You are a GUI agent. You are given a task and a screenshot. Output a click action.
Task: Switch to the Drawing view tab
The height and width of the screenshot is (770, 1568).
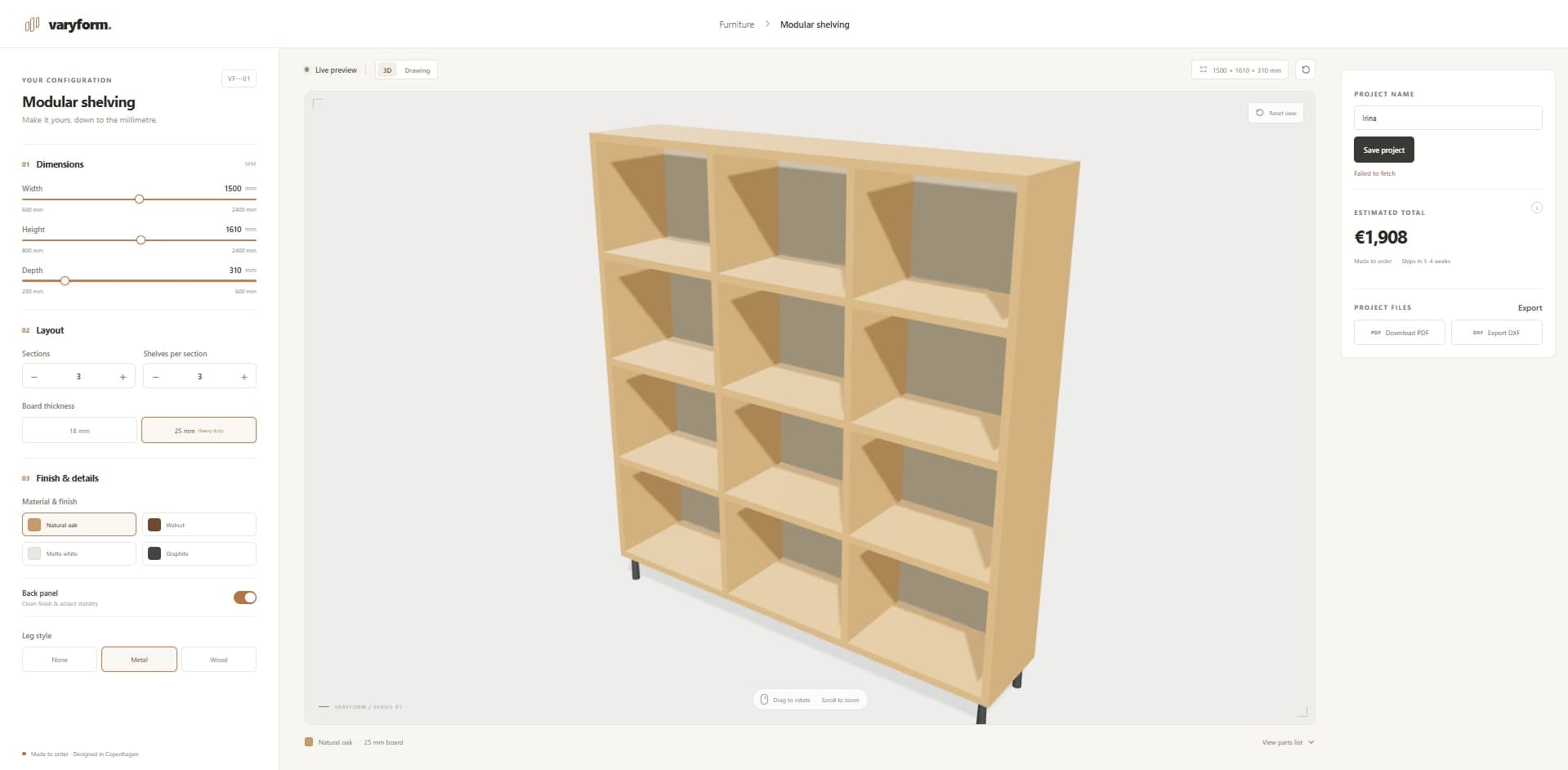click(x=417, y=70)
